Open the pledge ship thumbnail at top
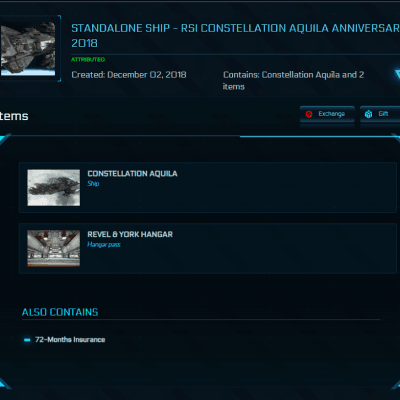Screen dimensions: 400x400 point(28,49)
